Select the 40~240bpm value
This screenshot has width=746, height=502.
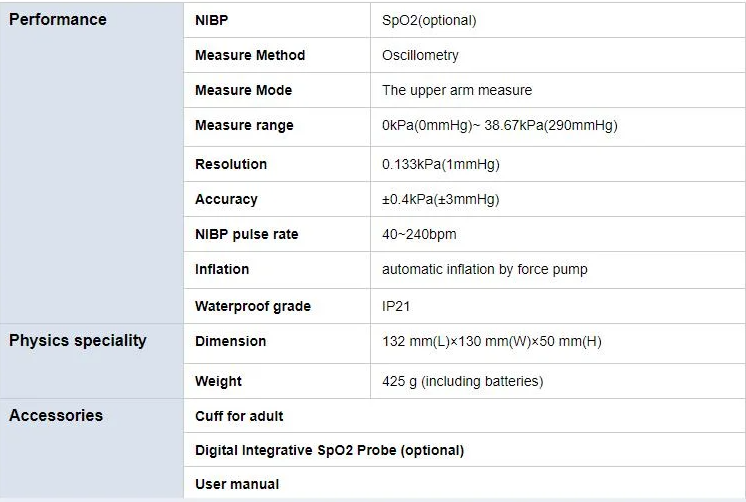419,234
